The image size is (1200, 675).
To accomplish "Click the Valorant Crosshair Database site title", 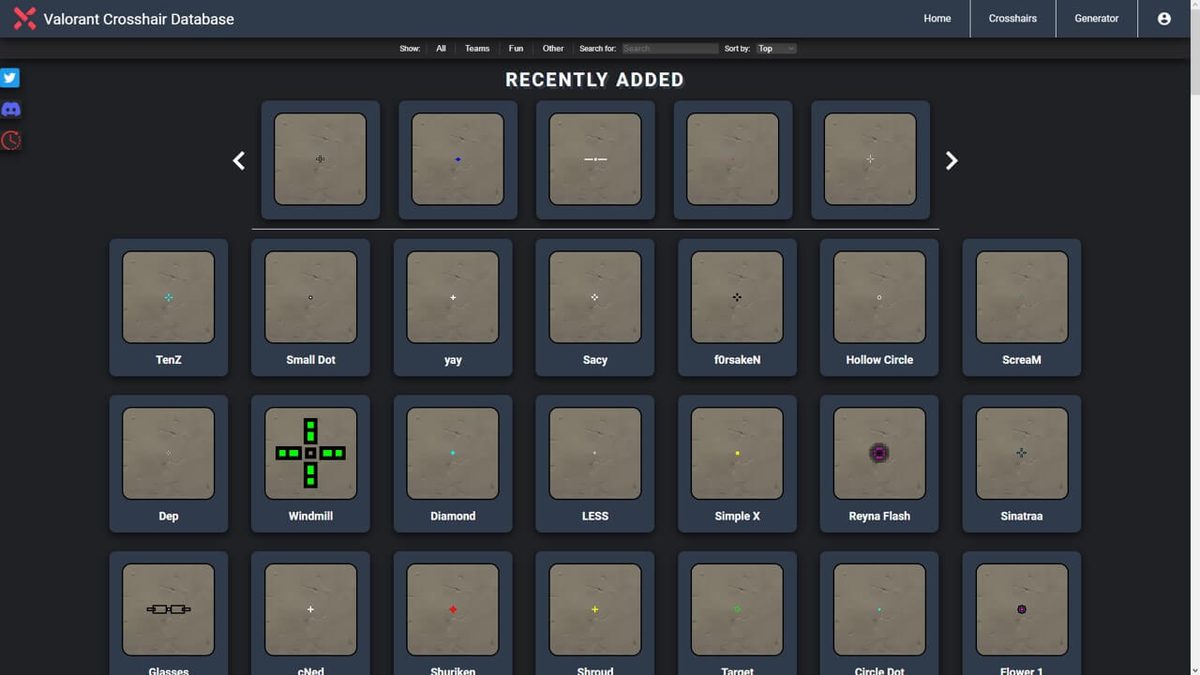I will (x=139, y=18).
